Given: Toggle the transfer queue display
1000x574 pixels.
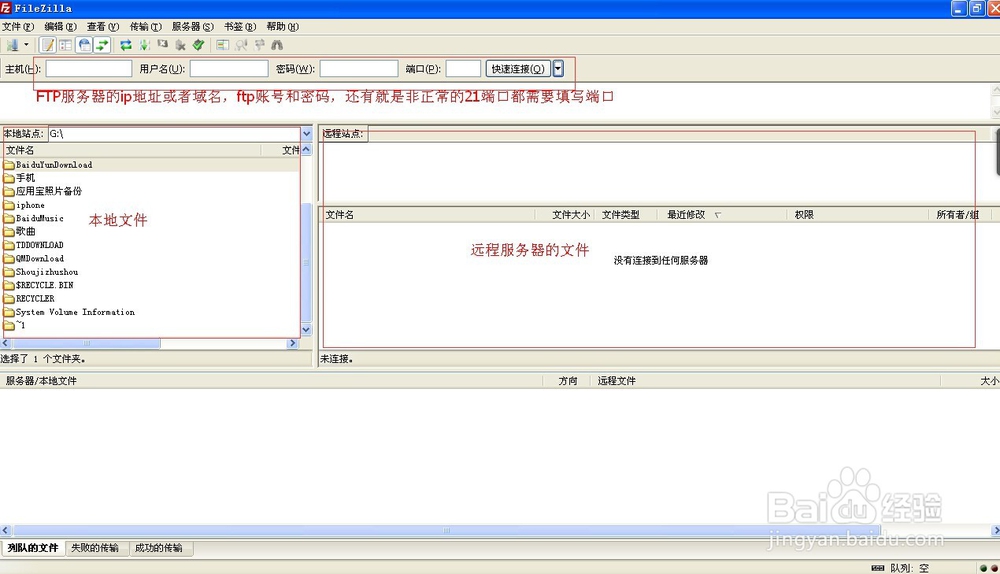Looking at the screenshot, I should [101, 45].
